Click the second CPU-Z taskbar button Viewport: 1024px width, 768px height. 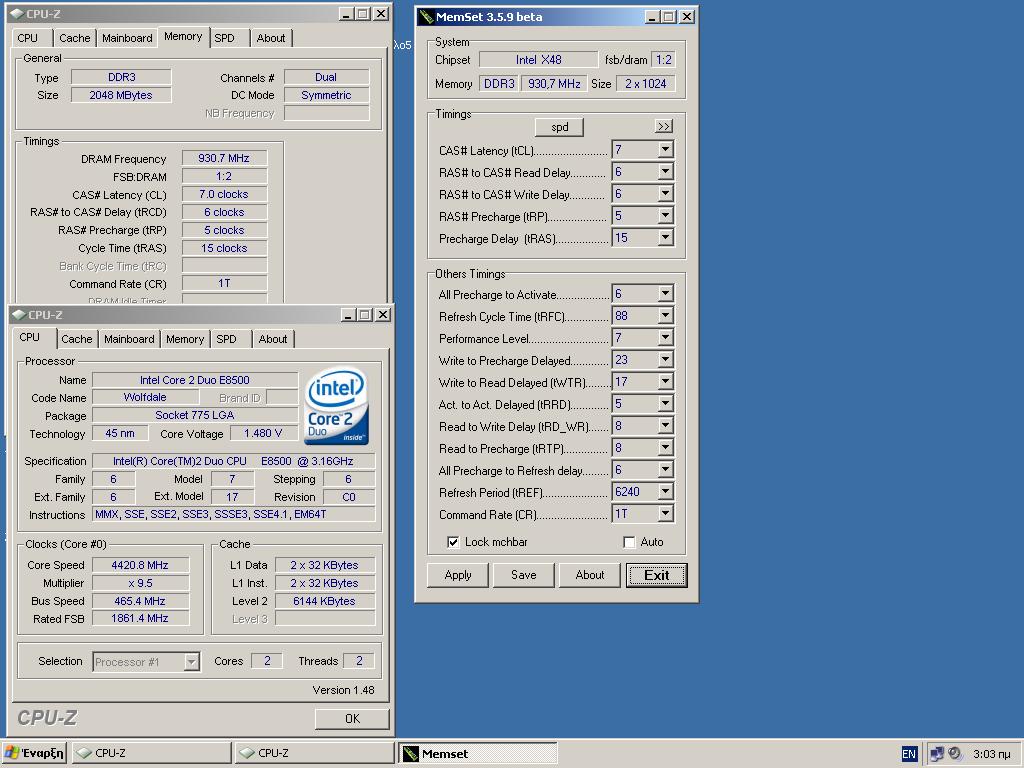(314, 753)
